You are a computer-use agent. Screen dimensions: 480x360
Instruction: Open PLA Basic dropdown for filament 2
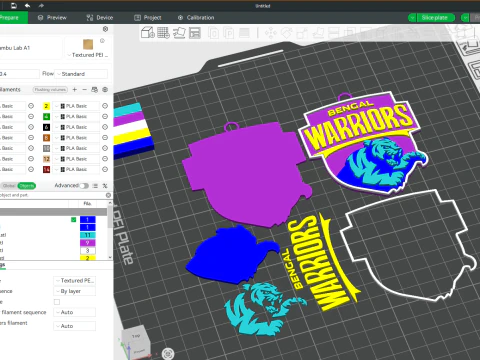76,106
